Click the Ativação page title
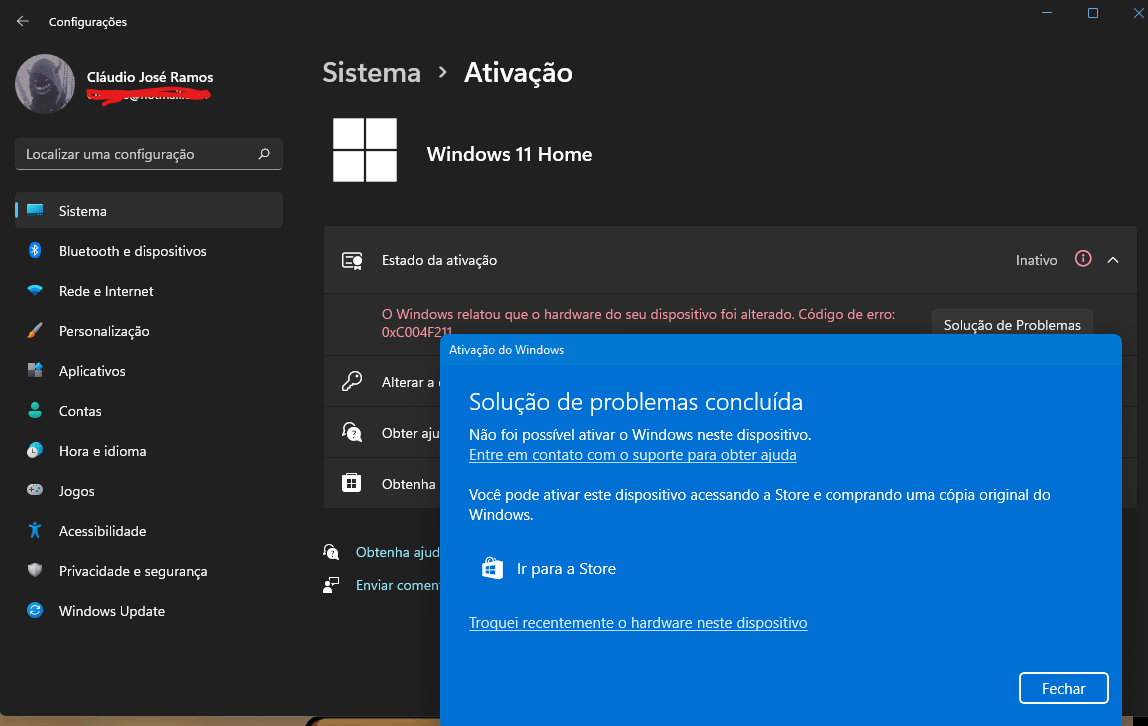Image resolution: width=1148 pixels, height=726 pixels. (518, 72)
